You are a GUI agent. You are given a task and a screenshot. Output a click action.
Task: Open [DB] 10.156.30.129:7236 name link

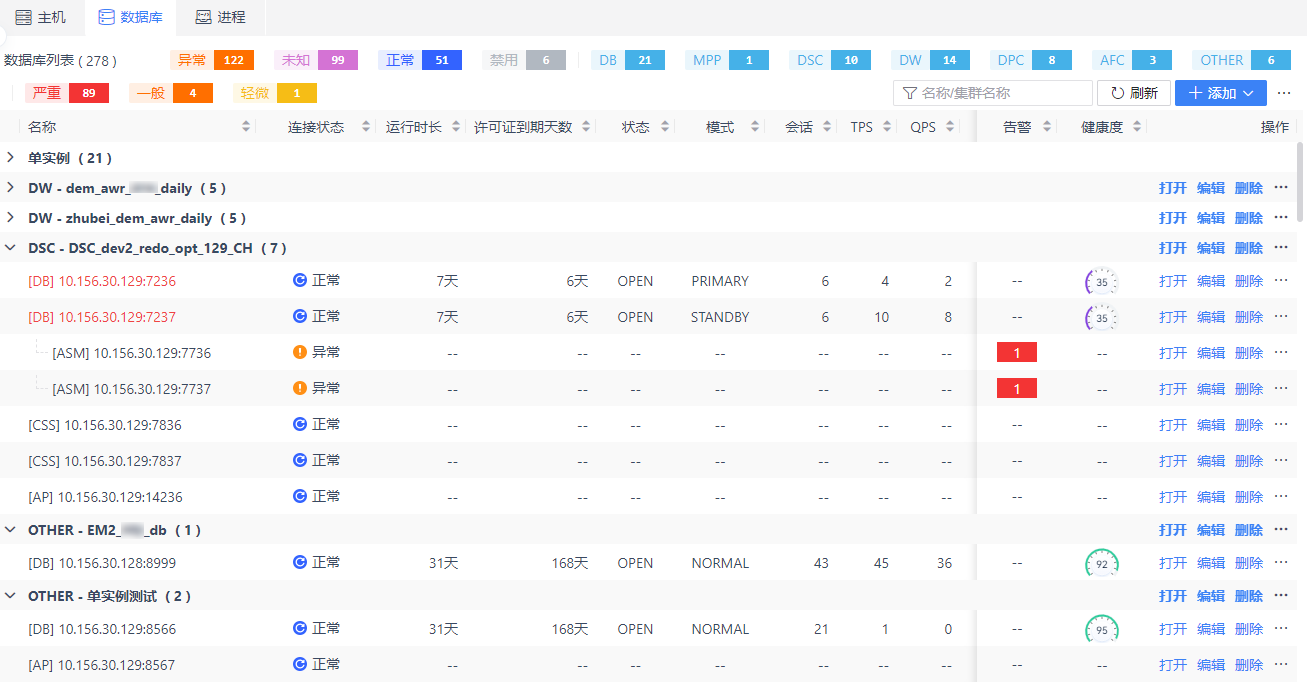point(102,281)
